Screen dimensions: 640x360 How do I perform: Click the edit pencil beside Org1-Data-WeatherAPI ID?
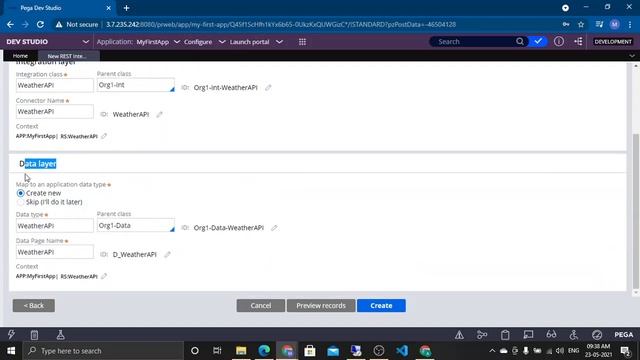(274, 228)
